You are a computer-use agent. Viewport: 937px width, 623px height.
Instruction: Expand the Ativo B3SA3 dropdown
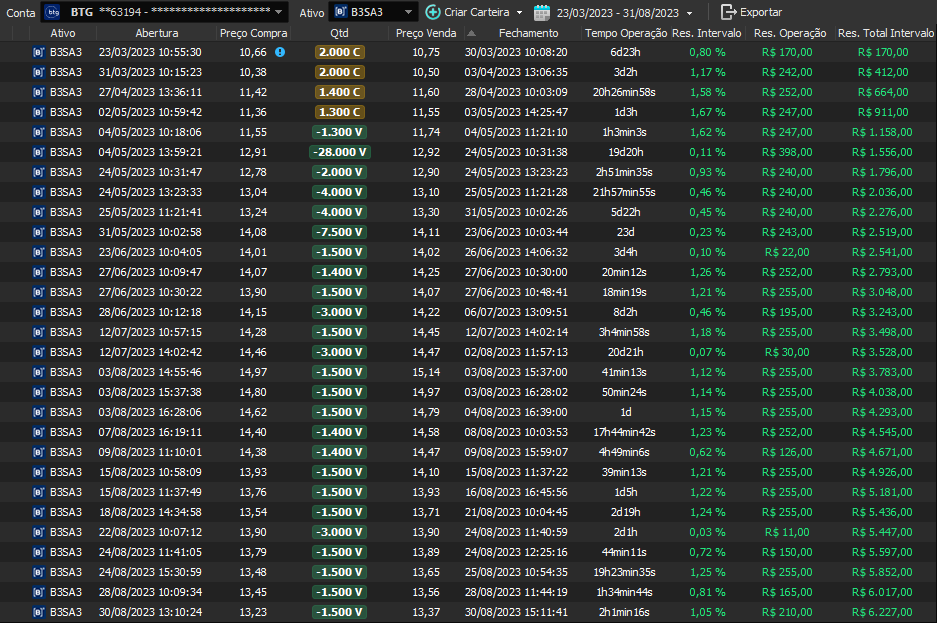[x=407, y=12]
